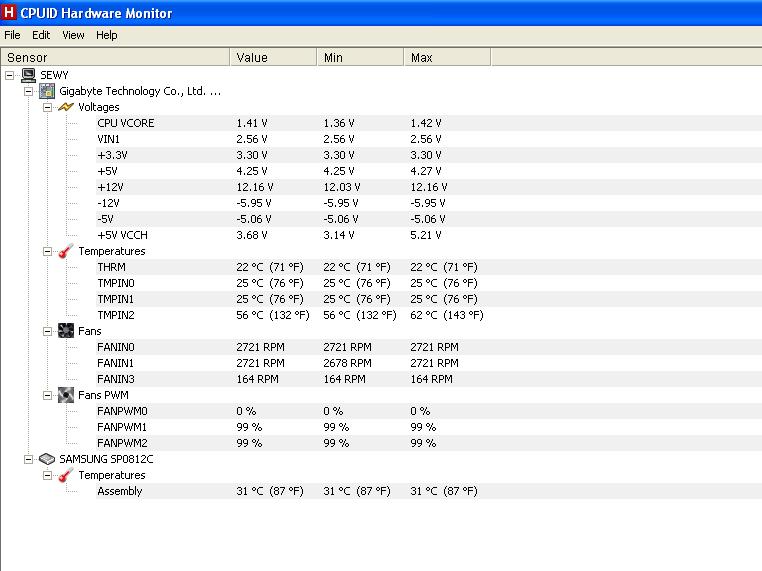The width and height of the screenshot is (762, 571).
Task: Click the THRM value 22 °C (71 °F)
Action: pos(270,267)
